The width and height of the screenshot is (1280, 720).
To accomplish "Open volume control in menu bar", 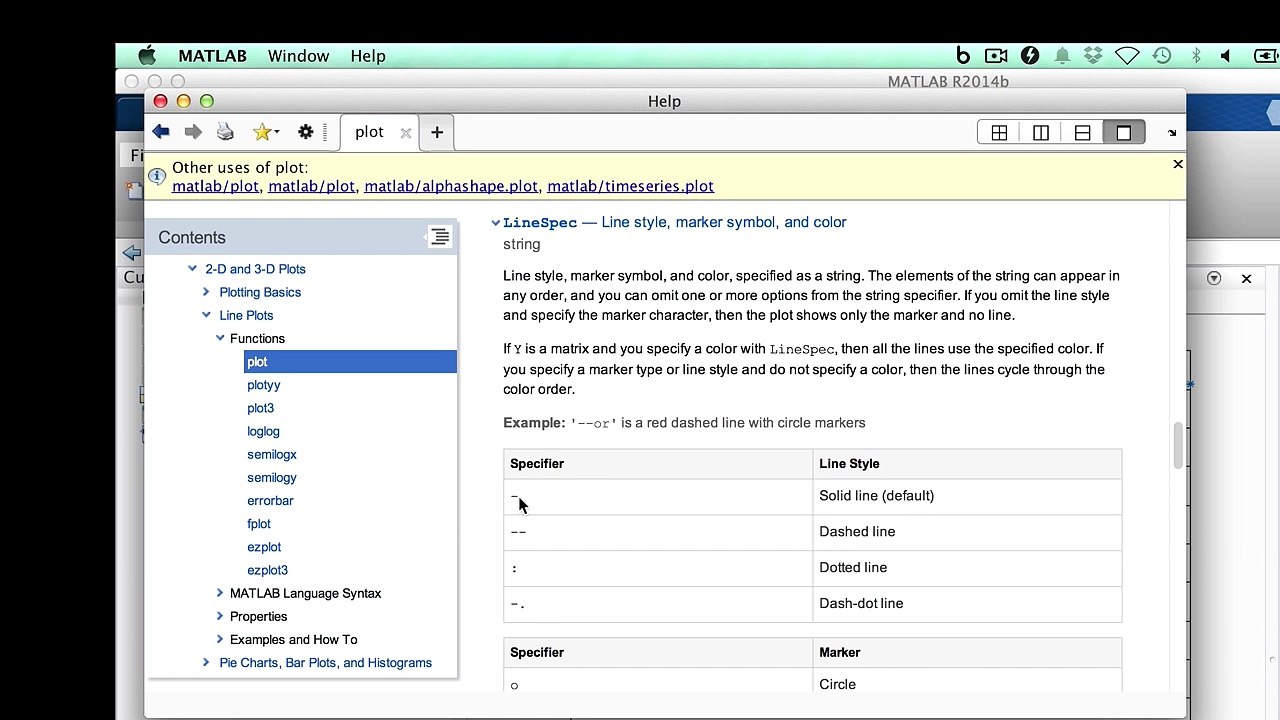I will point(1226,56).
